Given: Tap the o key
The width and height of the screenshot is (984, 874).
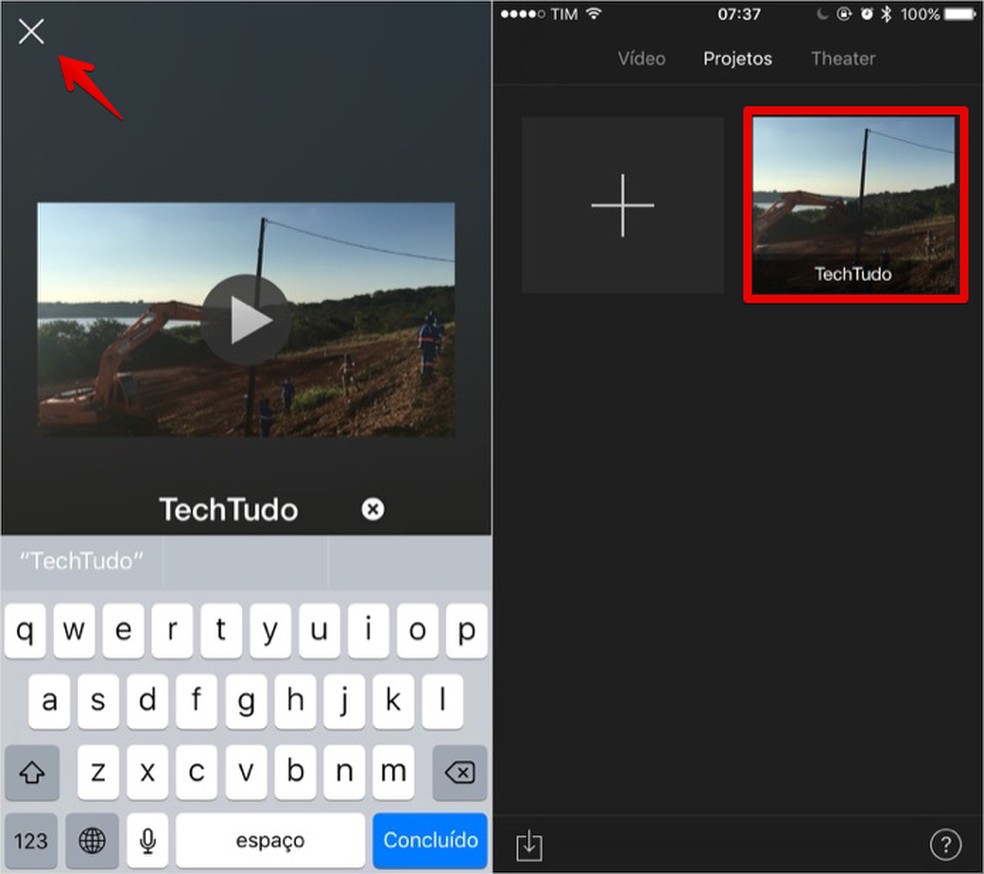Looking at the screenshot, I should (x=417, y=631).
